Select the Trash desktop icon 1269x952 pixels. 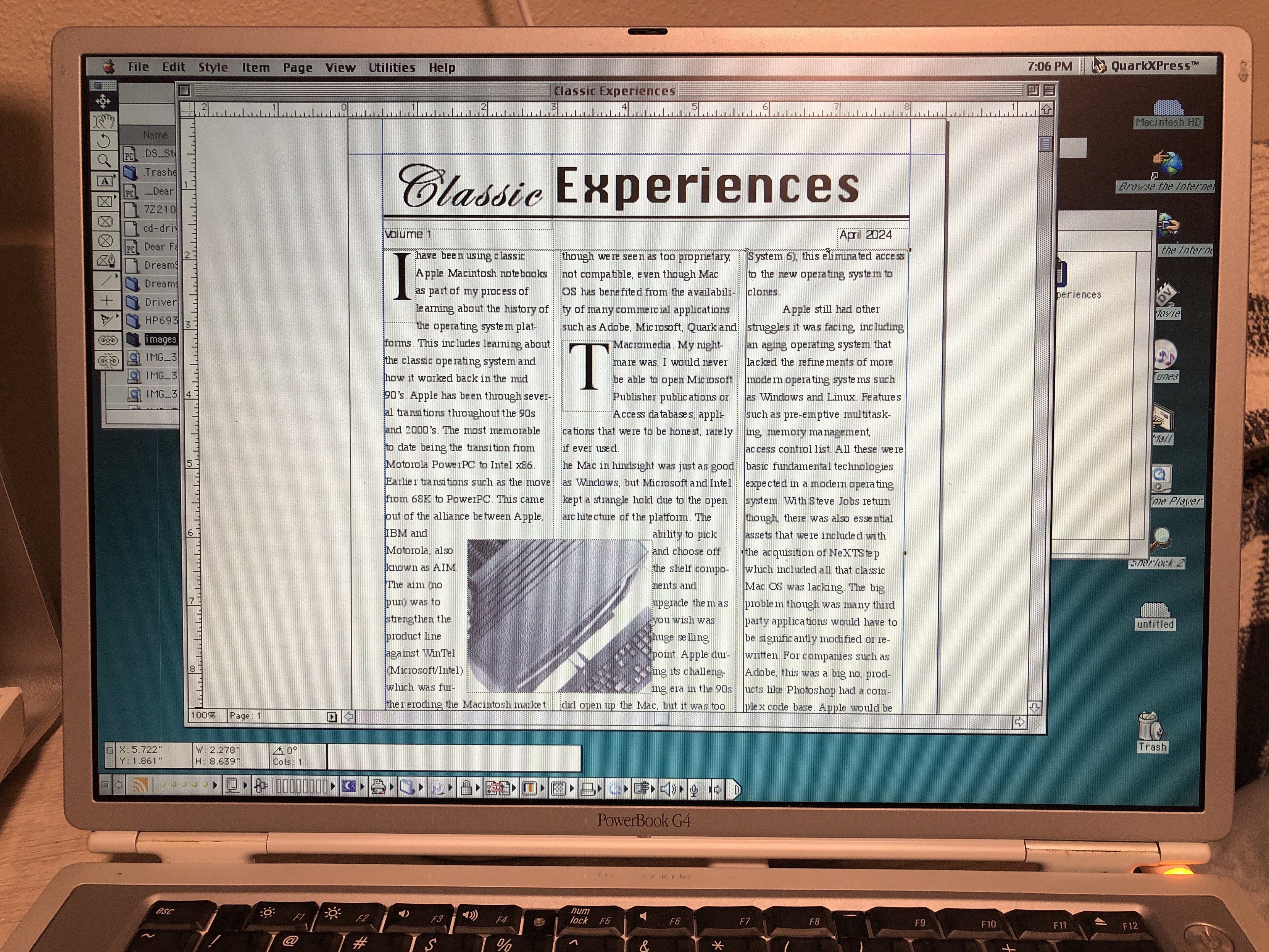click(1151, 732)
